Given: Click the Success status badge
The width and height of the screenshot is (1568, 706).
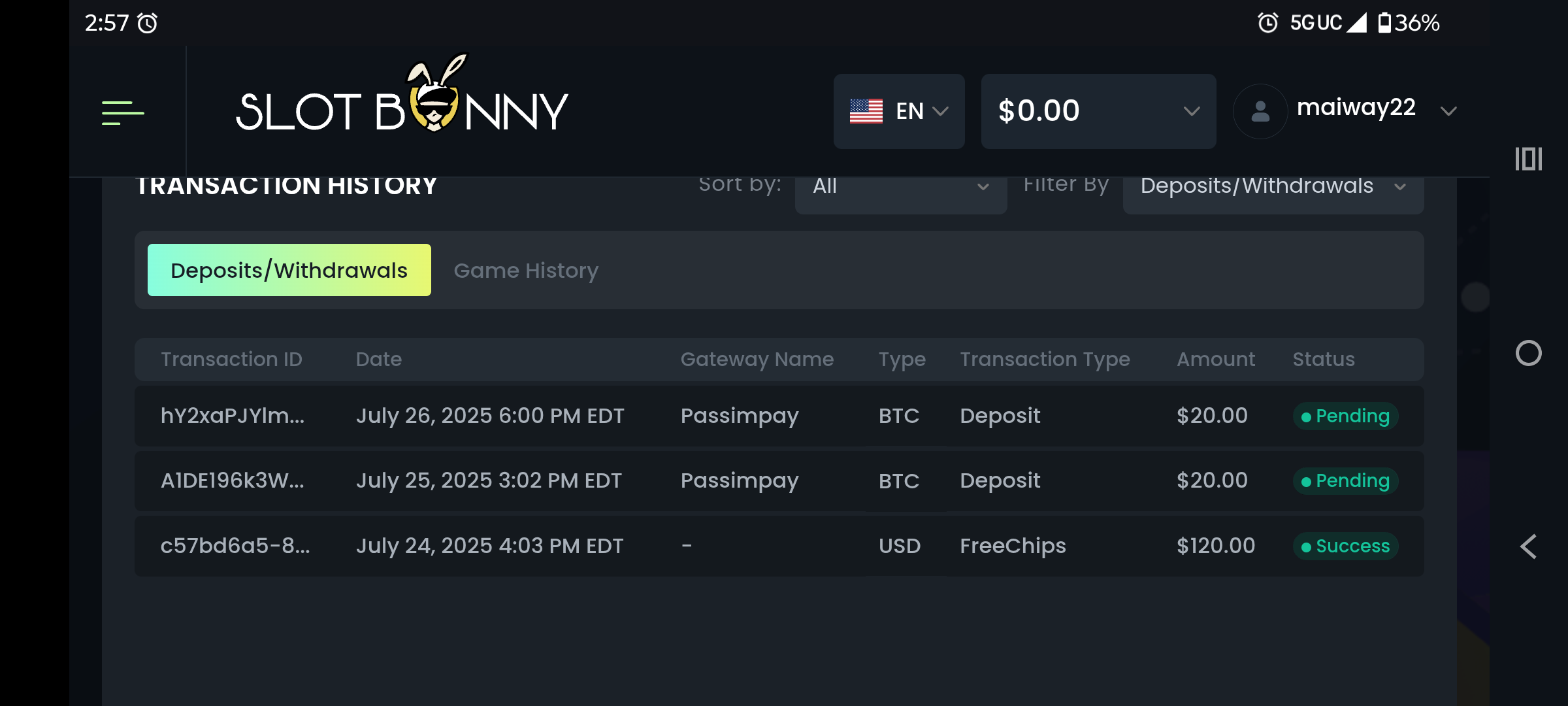Looking at the screenshot, I should [1345, 546].
